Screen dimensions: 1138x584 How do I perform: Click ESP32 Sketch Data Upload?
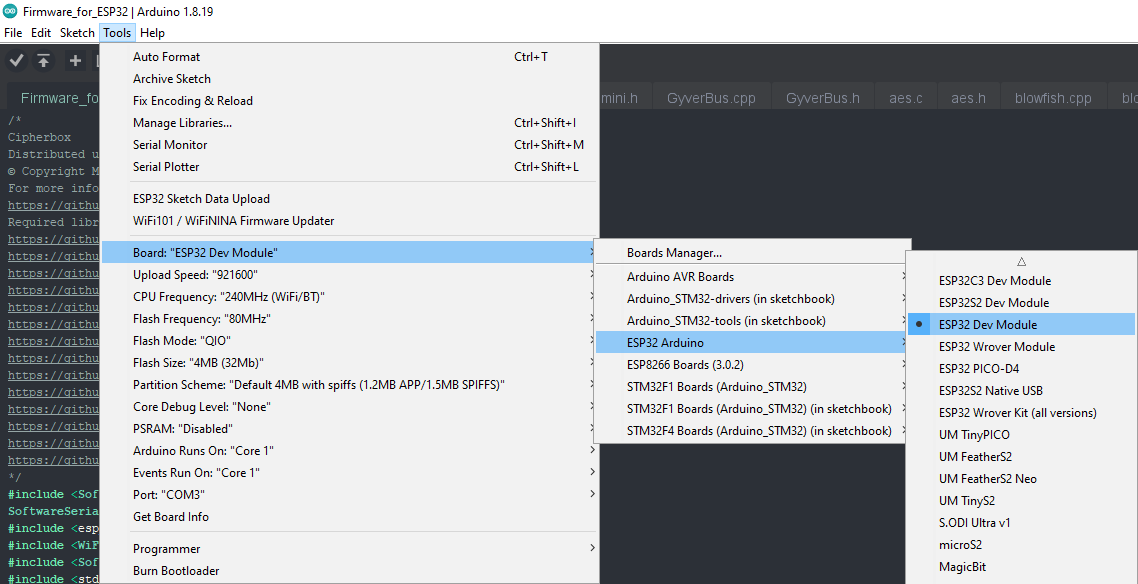pos(350,198)
